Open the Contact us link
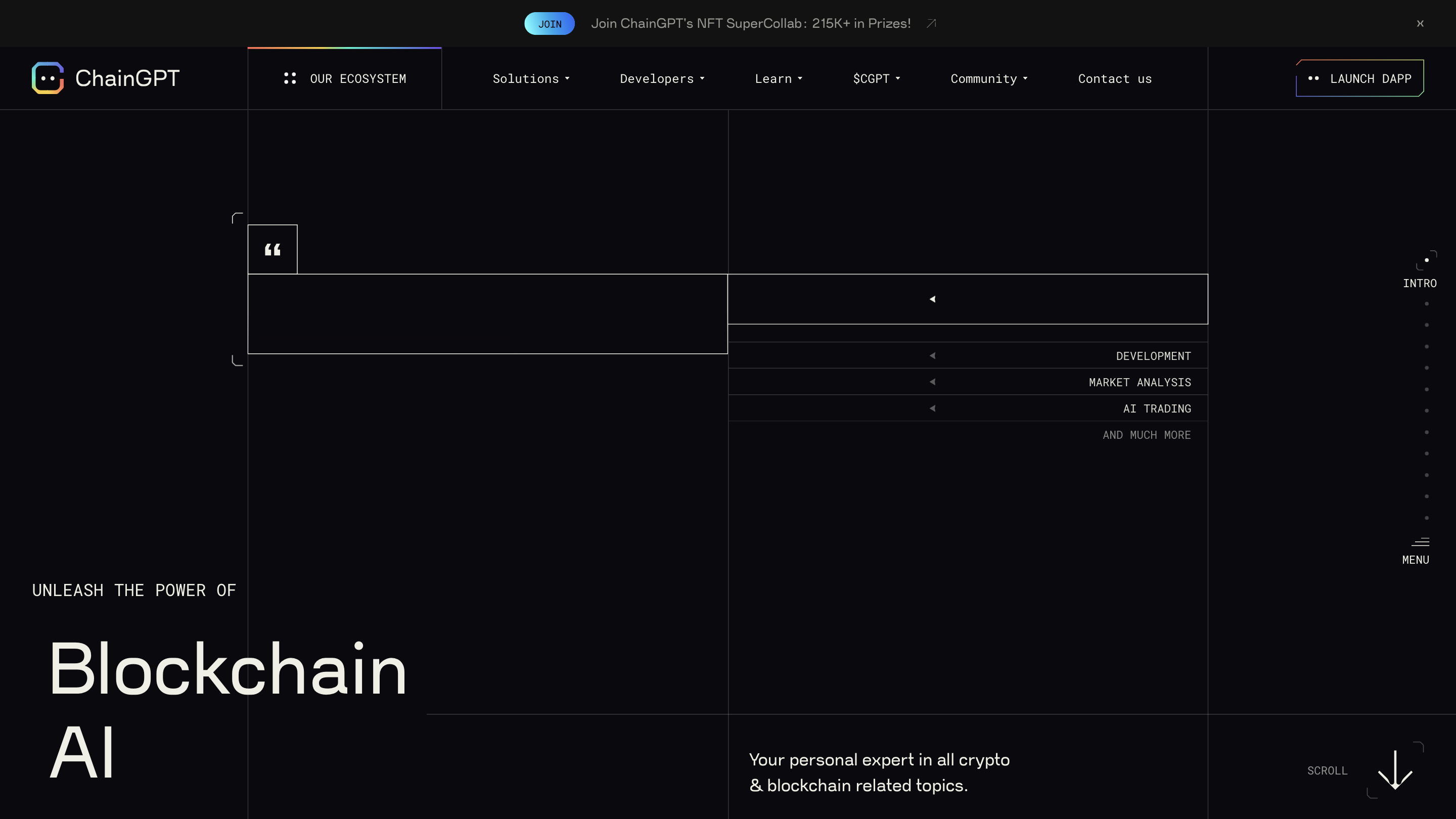 point(1115,78)
